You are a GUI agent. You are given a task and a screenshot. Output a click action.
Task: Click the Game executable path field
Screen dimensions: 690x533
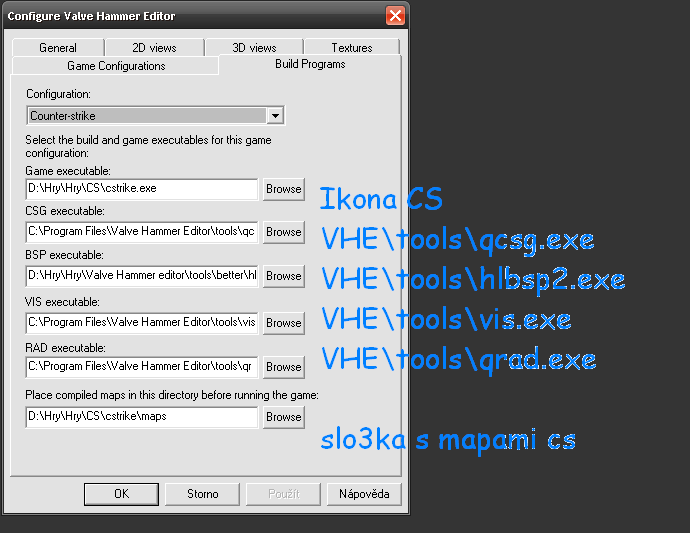pyautogui.click(x=142, y=189)
